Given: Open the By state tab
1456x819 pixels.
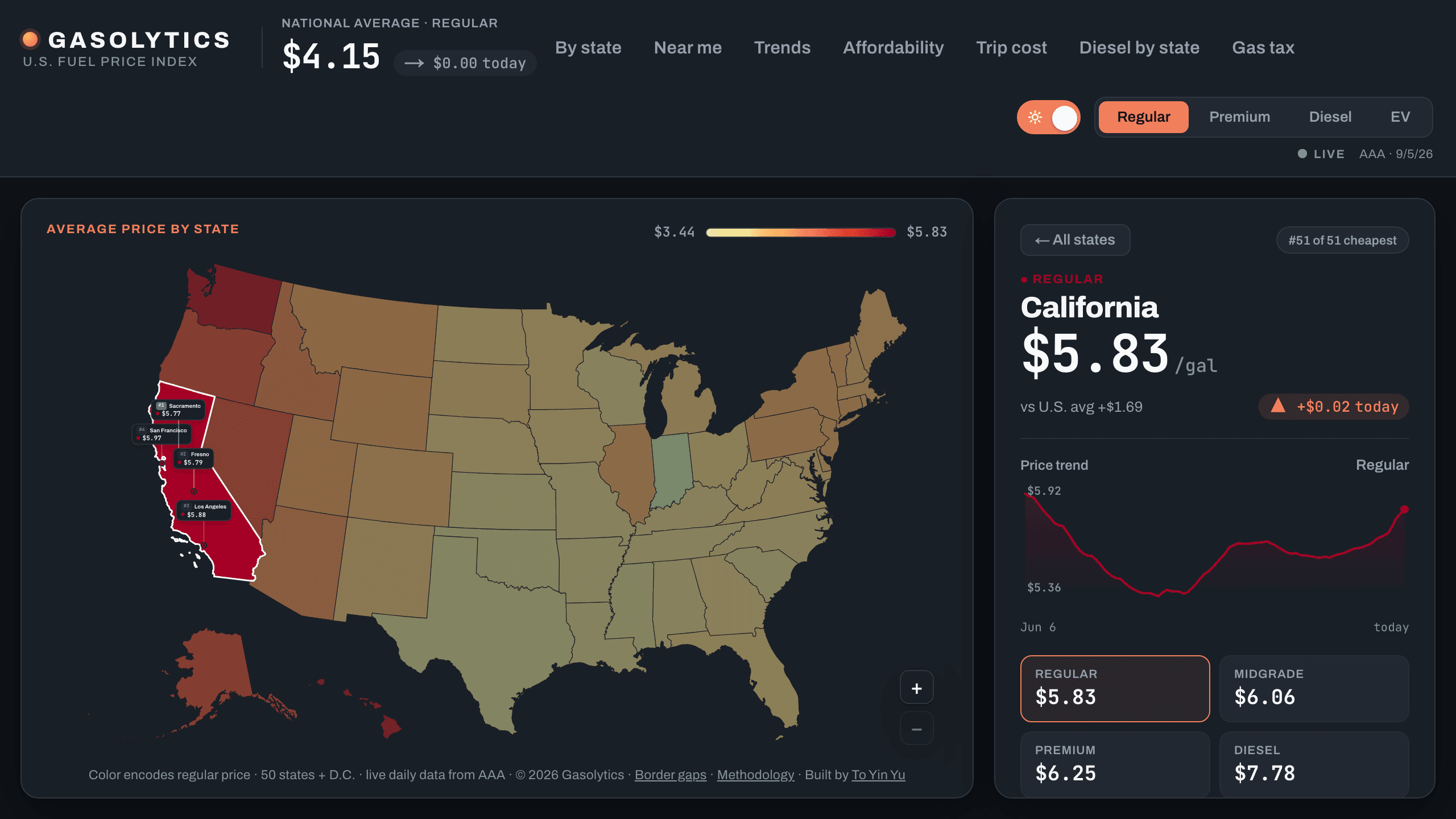Looking at the screenshot, I should [588, 48].
